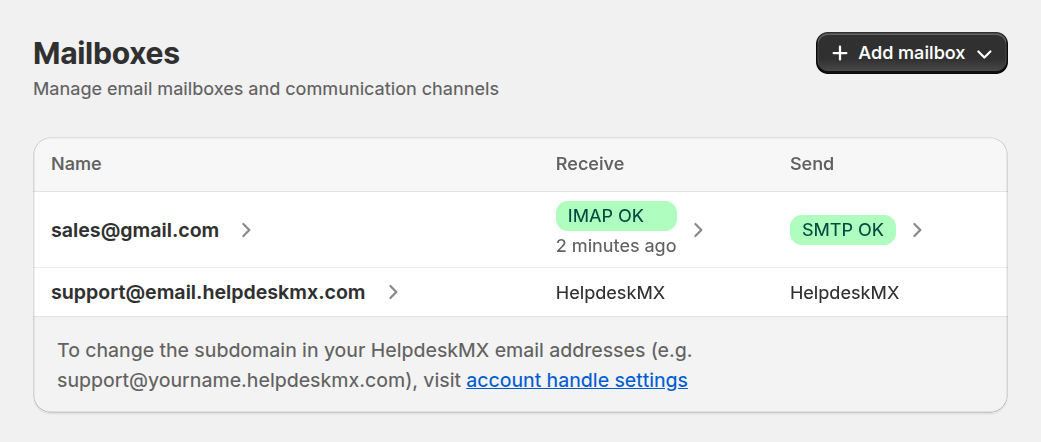Open the support@email.helpdeskmx.com mailbox
The image size is (1041, 442).
point(208,292)
